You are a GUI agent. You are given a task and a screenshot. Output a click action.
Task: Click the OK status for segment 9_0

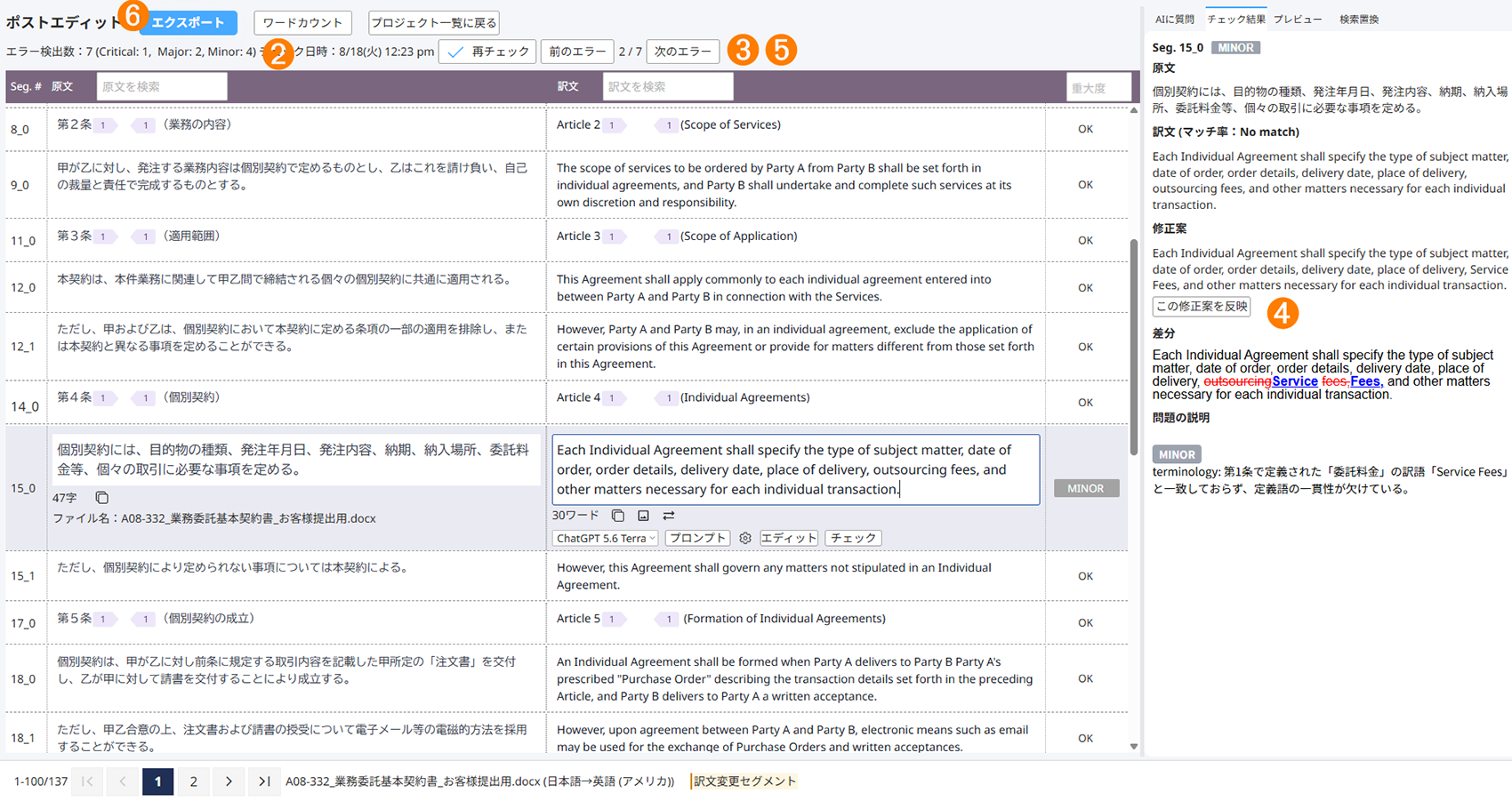pyautogui.click(x=1085, y=185)
